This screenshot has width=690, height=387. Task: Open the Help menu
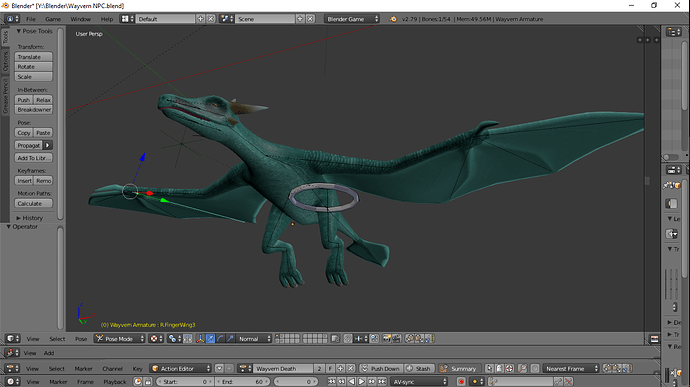107,19
